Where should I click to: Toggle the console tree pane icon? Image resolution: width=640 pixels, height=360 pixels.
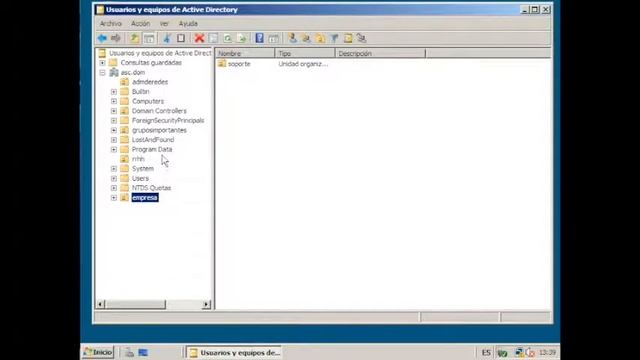[149, 39]
